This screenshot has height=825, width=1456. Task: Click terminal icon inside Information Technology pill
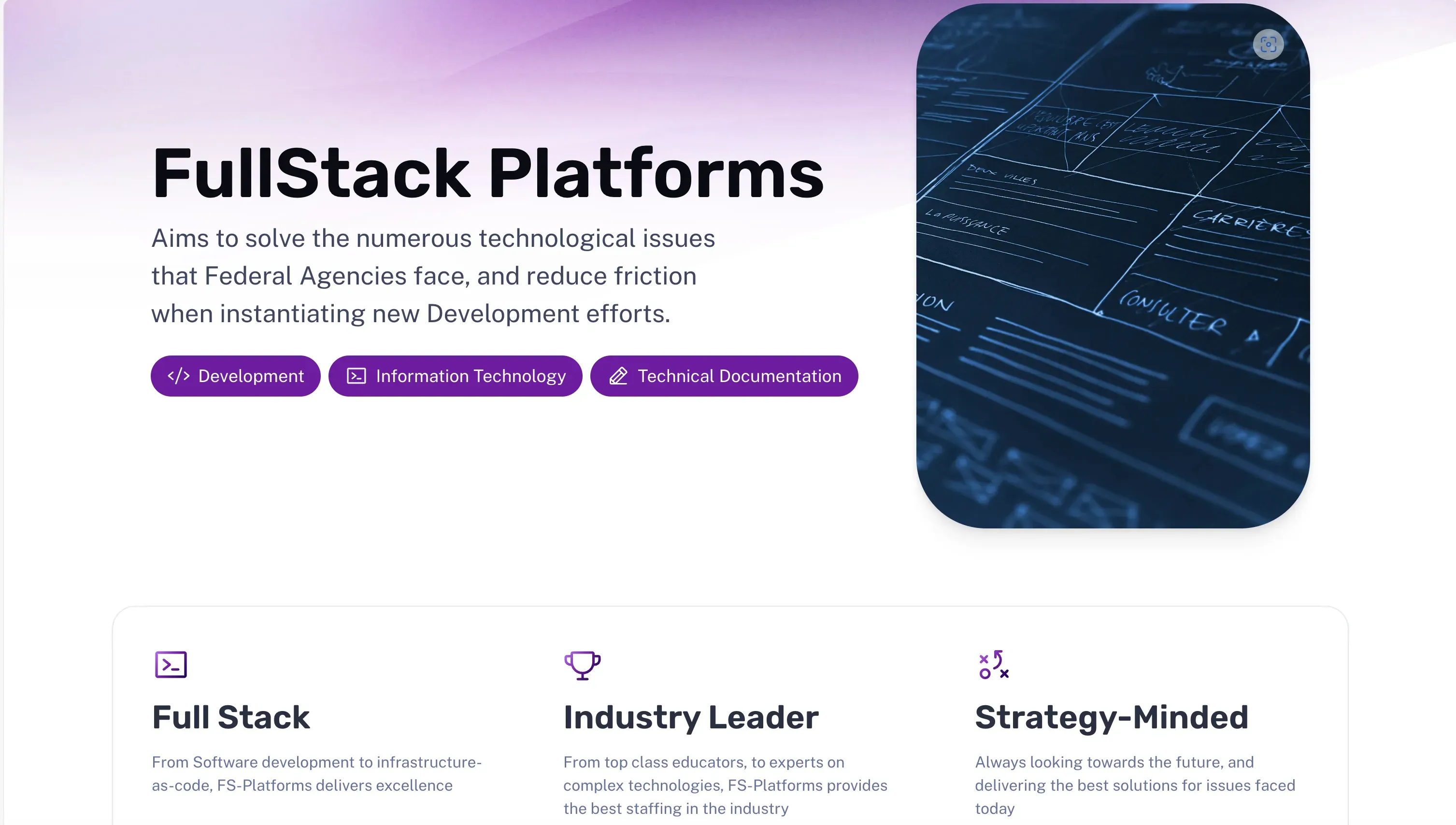pos(357,376)
